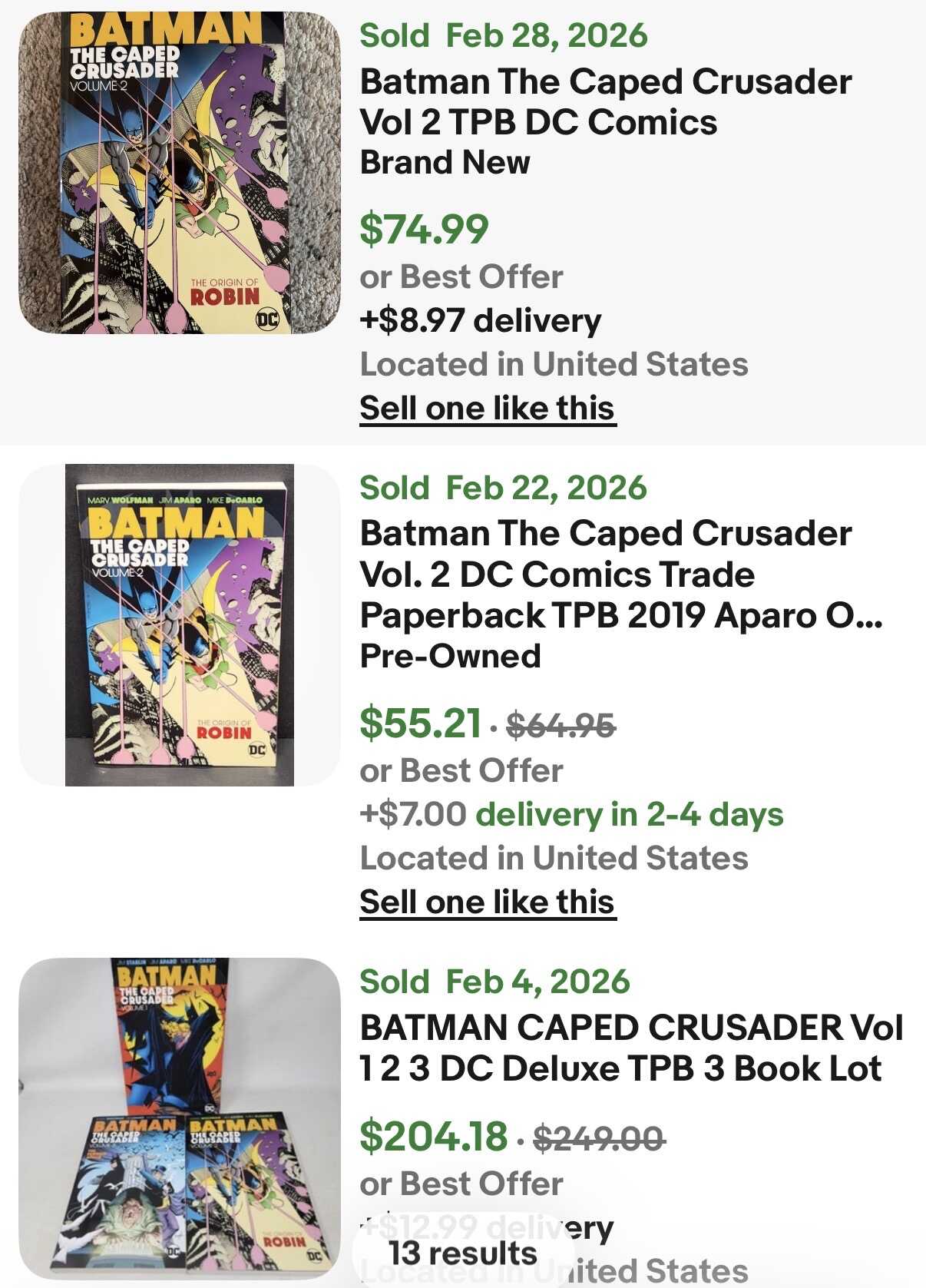The width and height of the screenshot is (926, 1288).
Task: Tap the '13 results' floating pill
Action: [x=462, y=1253]
